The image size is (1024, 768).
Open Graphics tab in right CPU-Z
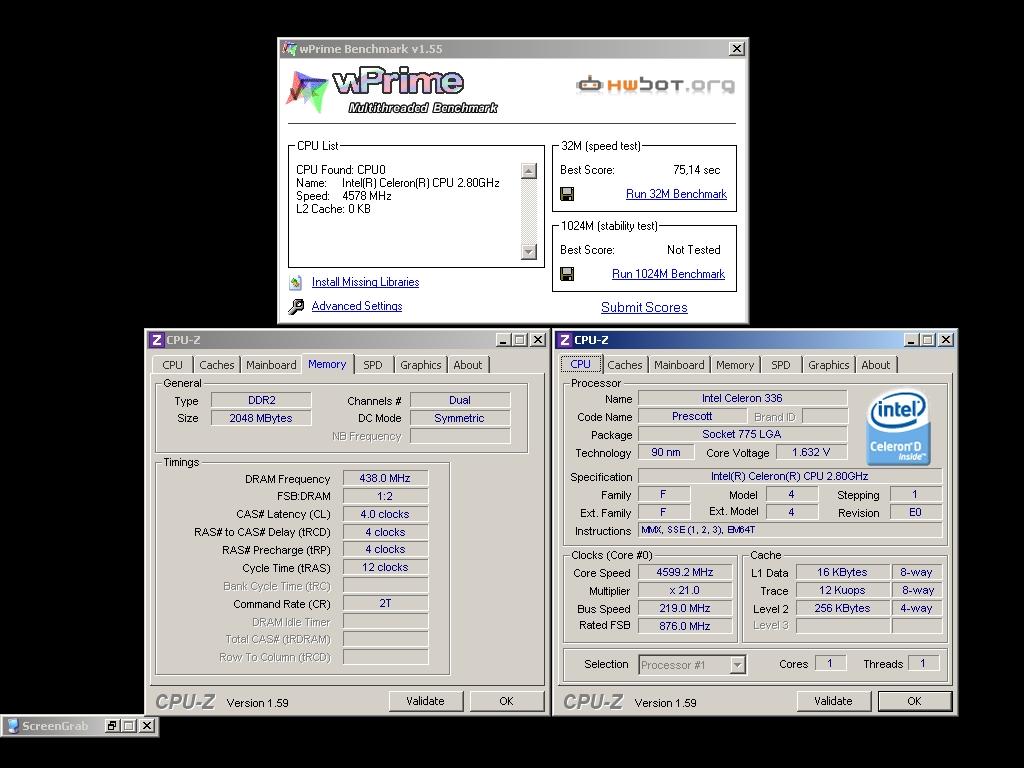pos(829,365)
